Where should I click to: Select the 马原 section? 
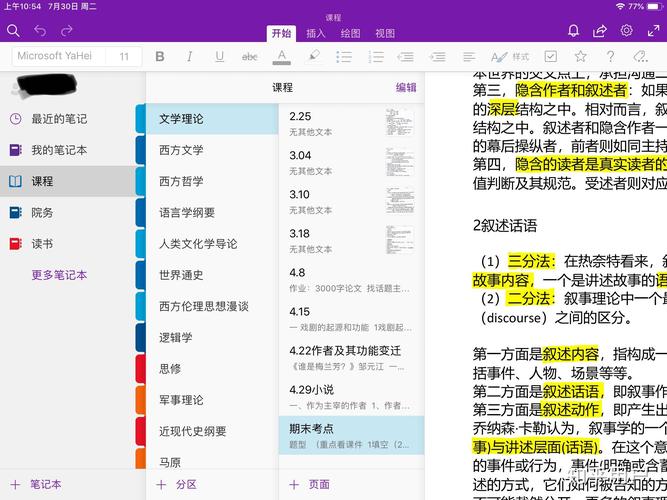click(212, 462)
